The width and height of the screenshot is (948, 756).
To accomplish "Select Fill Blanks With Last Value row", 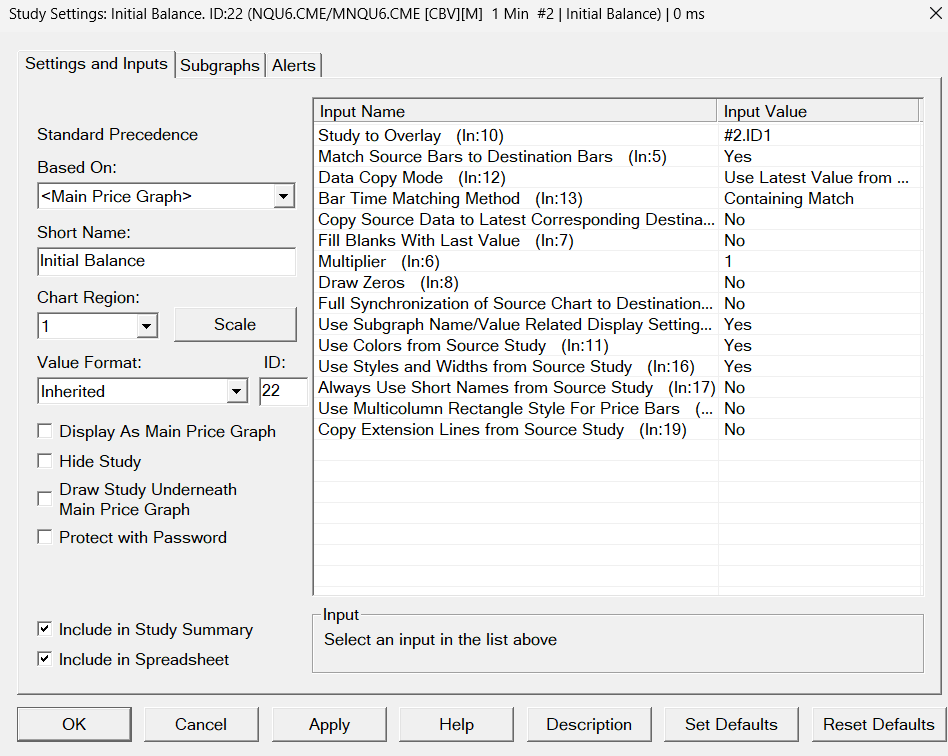I will pyautogui.click(x=618, y=240).
